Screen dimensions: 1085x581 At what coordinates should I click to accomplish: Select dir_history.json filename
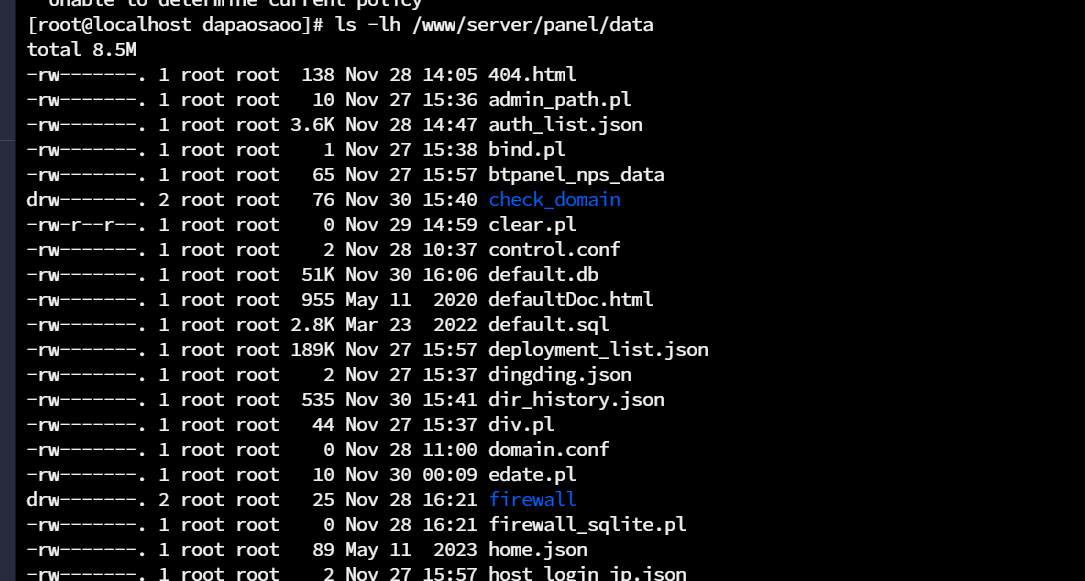pos(576,400)
